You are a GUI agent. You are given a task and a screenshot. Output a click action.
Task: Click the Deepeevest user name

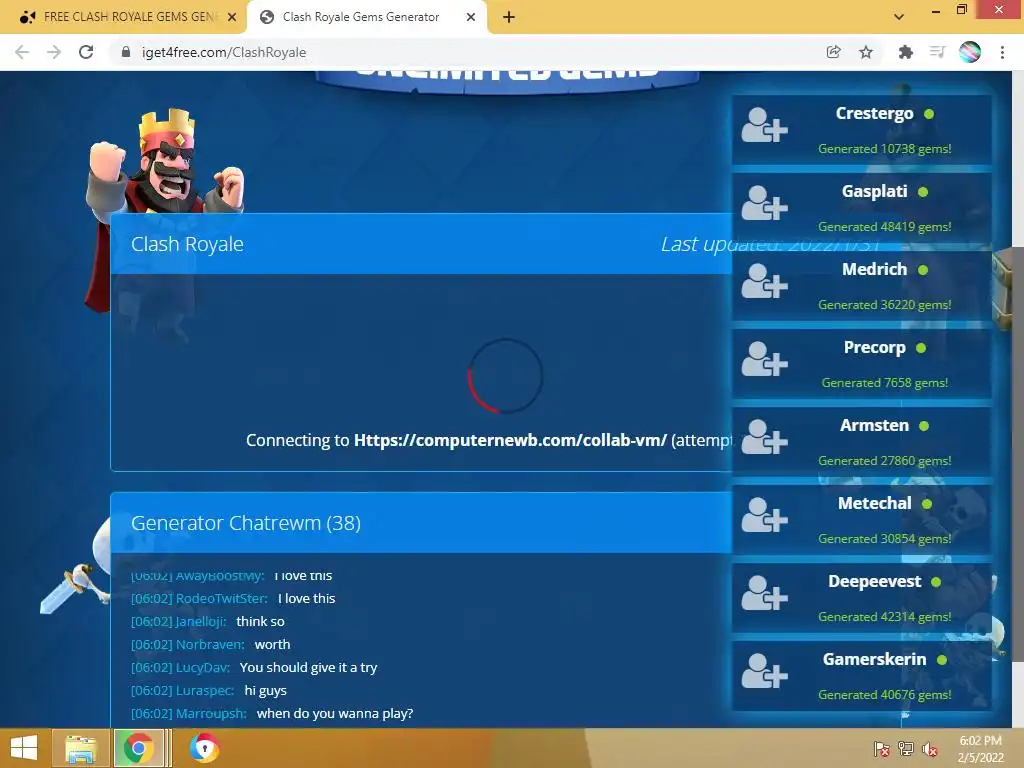[x=874, y=581]
